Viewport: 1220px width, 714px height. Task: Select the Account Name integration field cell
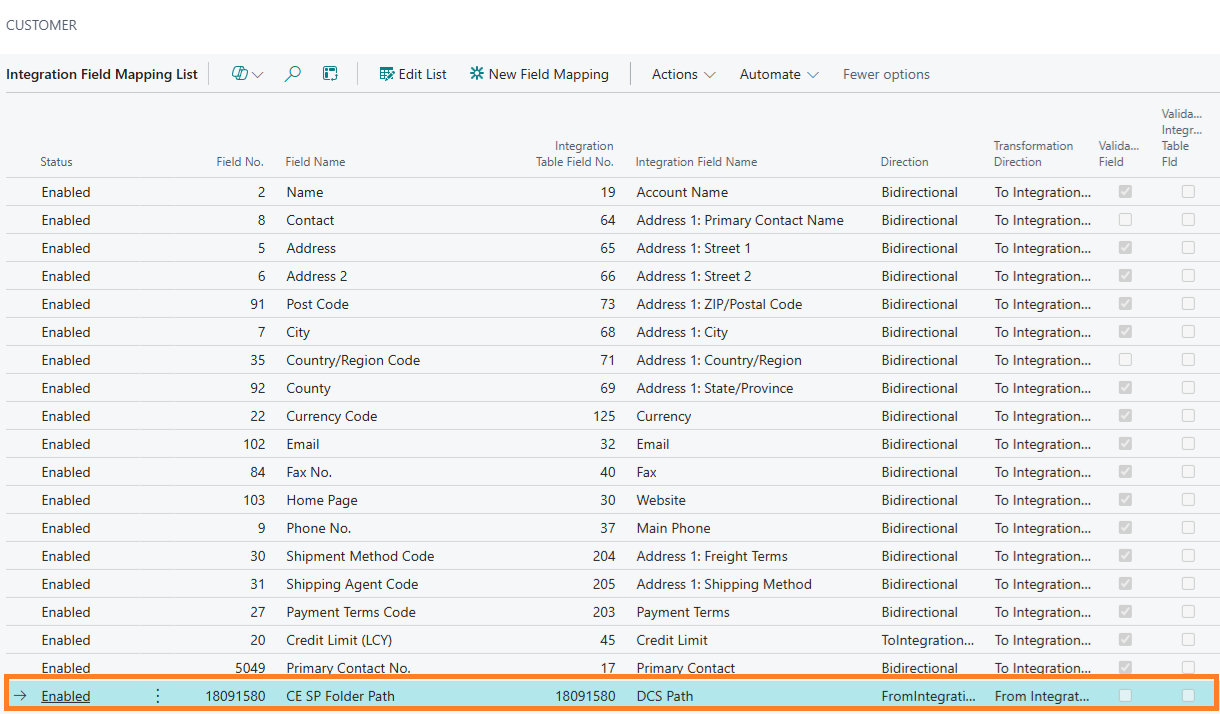pos(682,192)
